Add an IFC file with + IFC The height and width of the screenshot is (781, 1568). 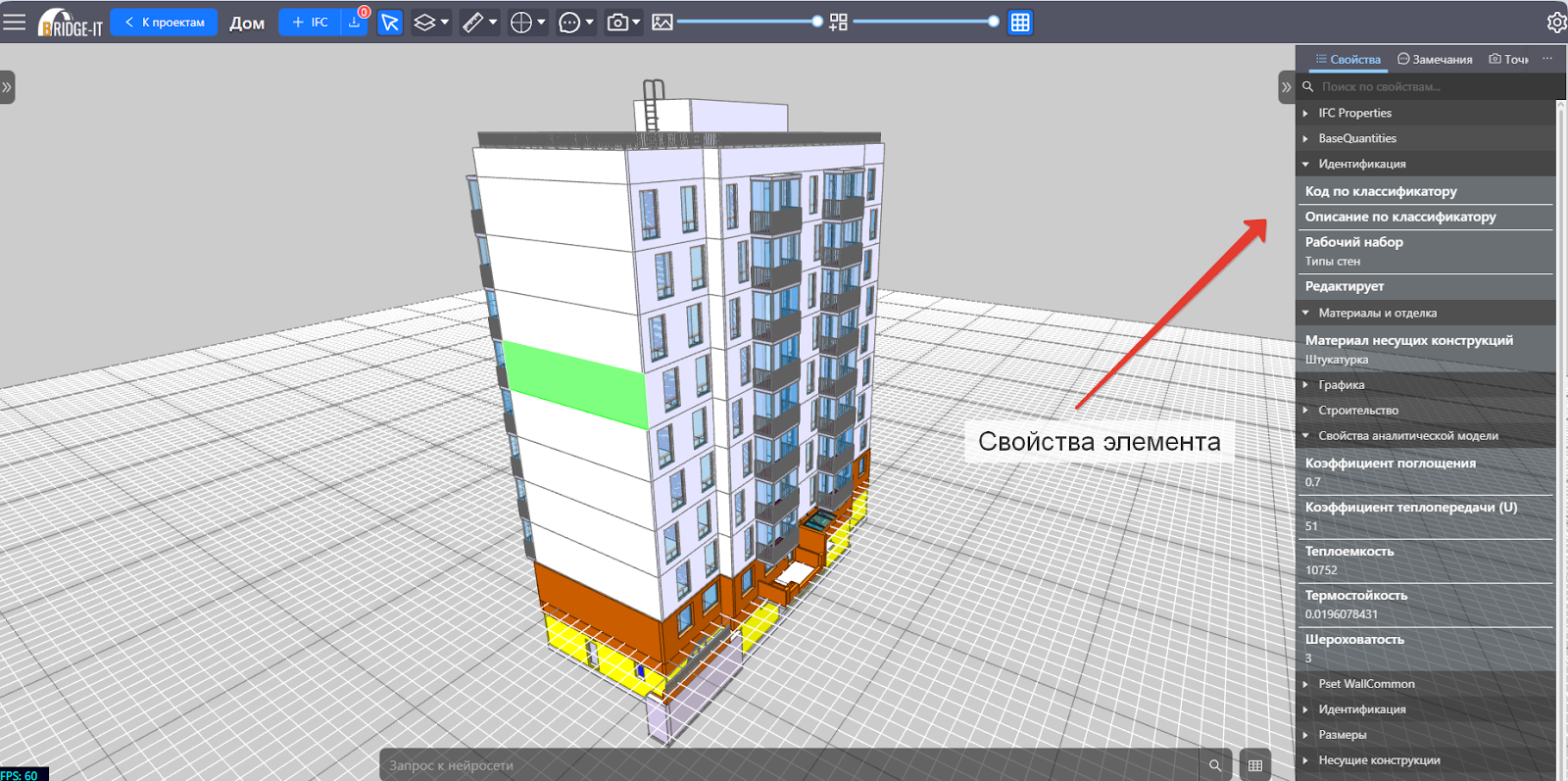pyautogui.click(x=310, y=22)
